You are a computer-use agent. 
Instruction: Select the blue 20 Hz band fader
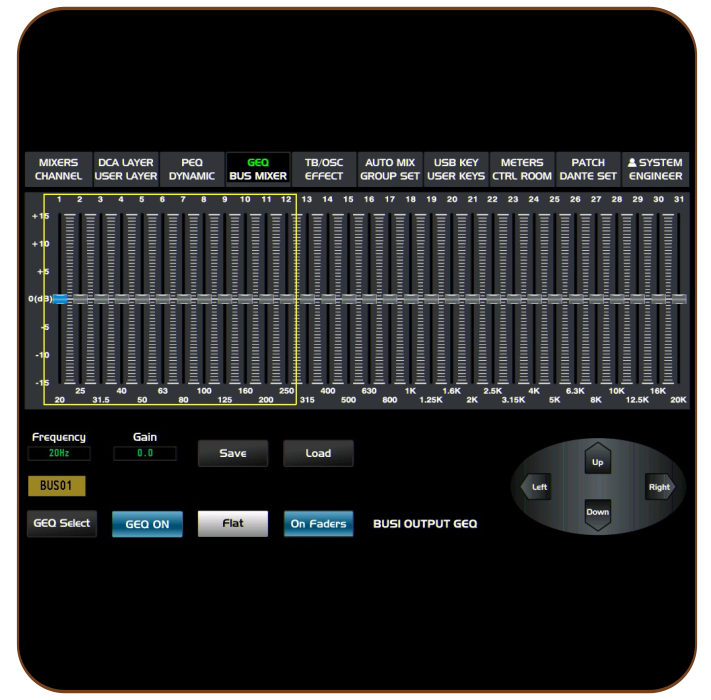coord(60,299)
